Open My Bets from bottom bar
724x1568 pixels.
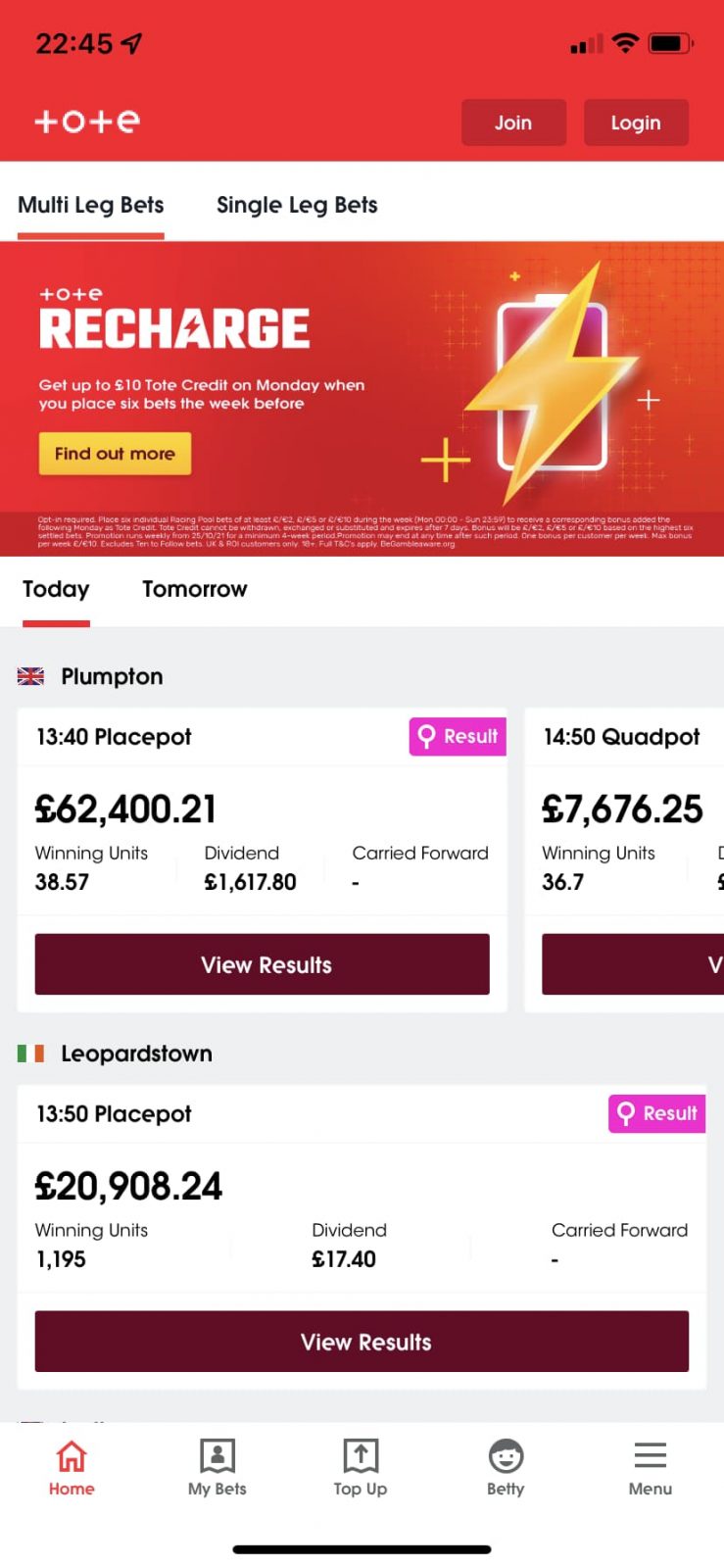point(217,1457)
